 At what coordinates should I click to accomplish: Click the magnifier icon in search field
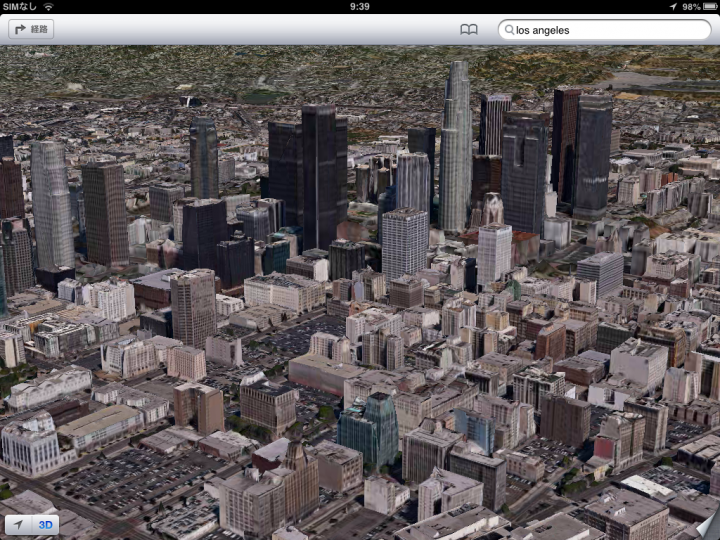[x=509, y=30]
